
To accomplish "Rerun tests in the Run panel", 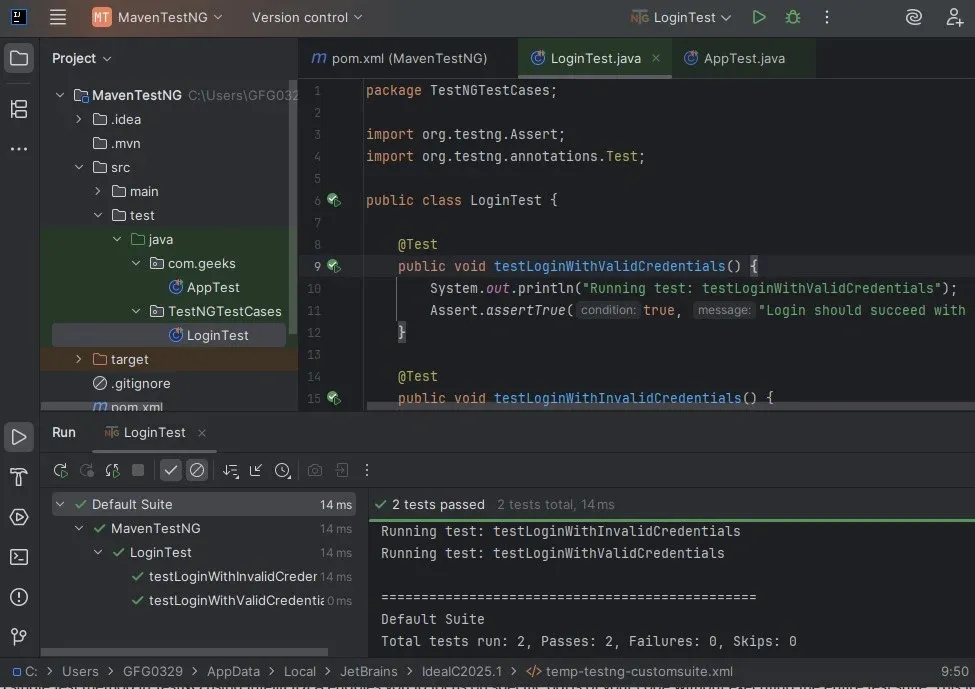I will point(61,470).
